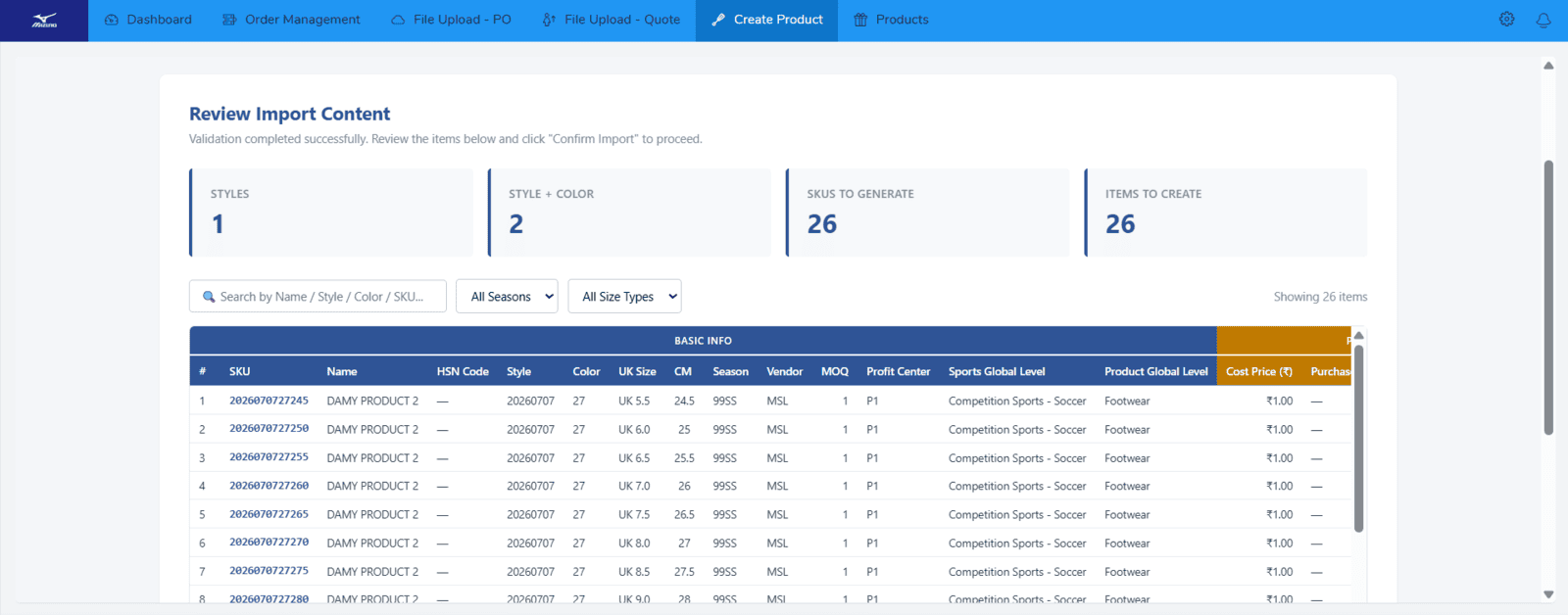Open the All Size Types dropdown
The width and height of the screenshot is (1568, 615).
pos(624,297)
